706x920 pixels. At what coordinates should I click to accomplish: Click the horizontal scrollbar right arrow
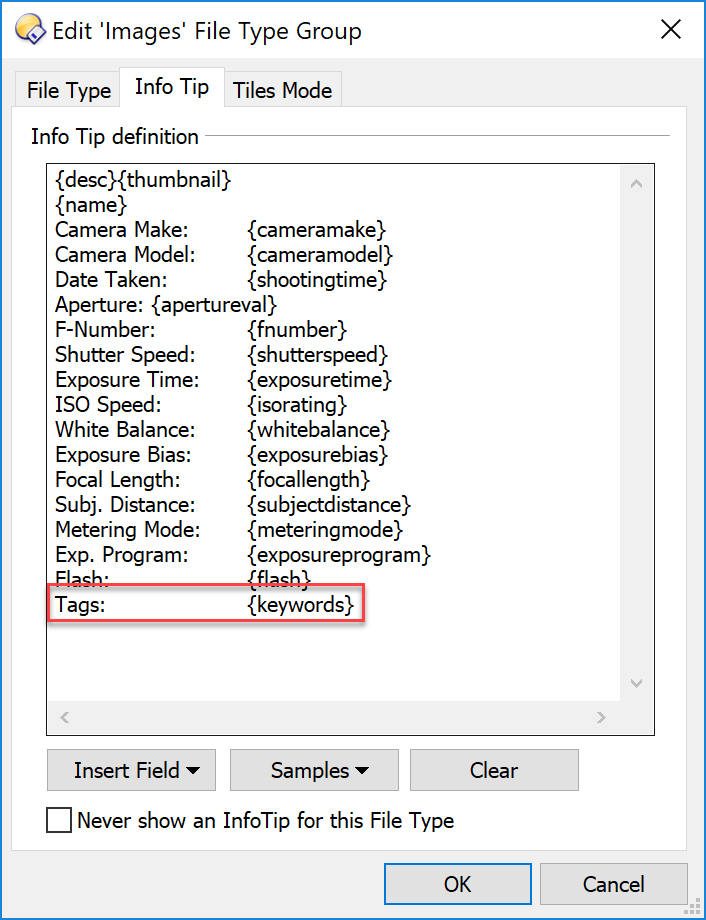pos(601,717)
